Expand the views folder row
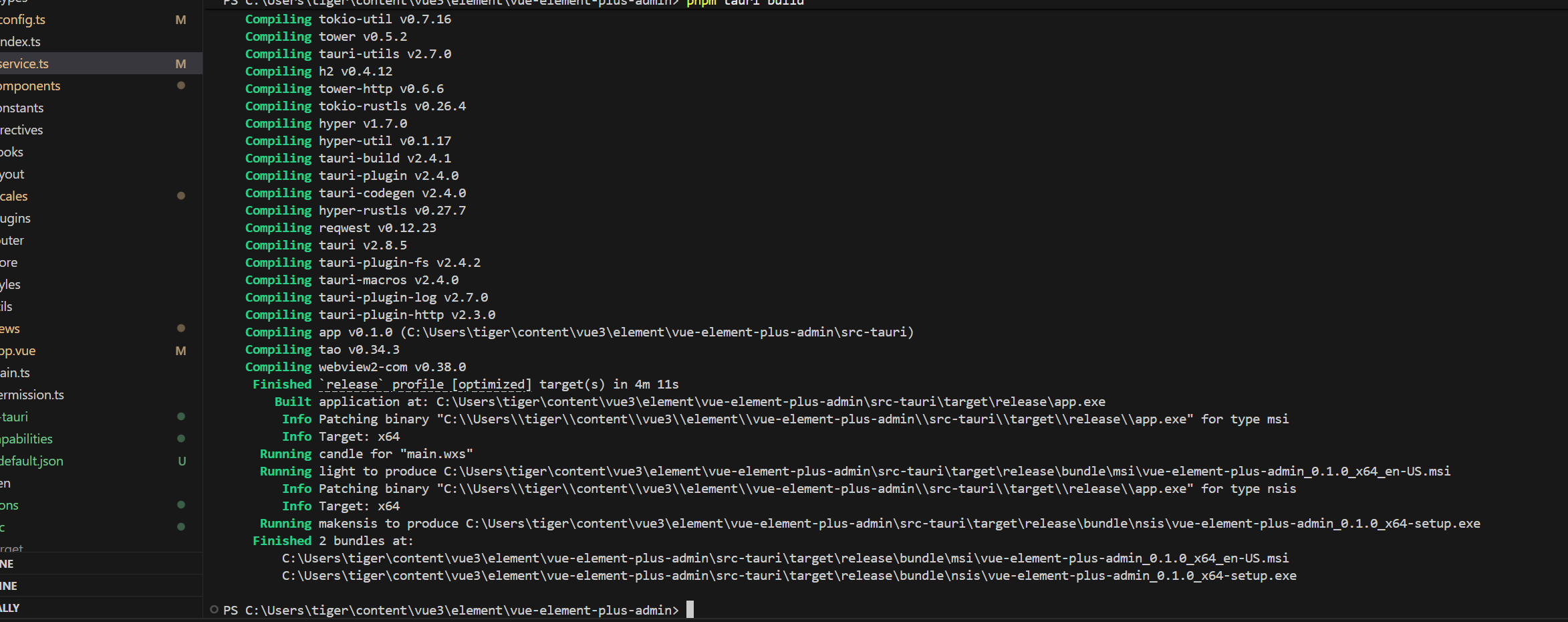Image resolution: width=1568 pixels, height=622 pixels. [x=100, y=328]
